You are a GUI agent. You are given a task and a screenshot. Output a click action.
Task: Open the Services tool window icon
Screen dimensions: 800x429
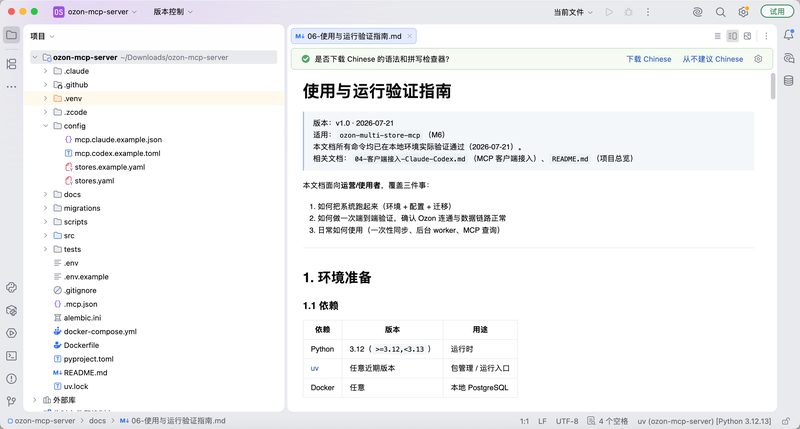click(x=11, y=333)
